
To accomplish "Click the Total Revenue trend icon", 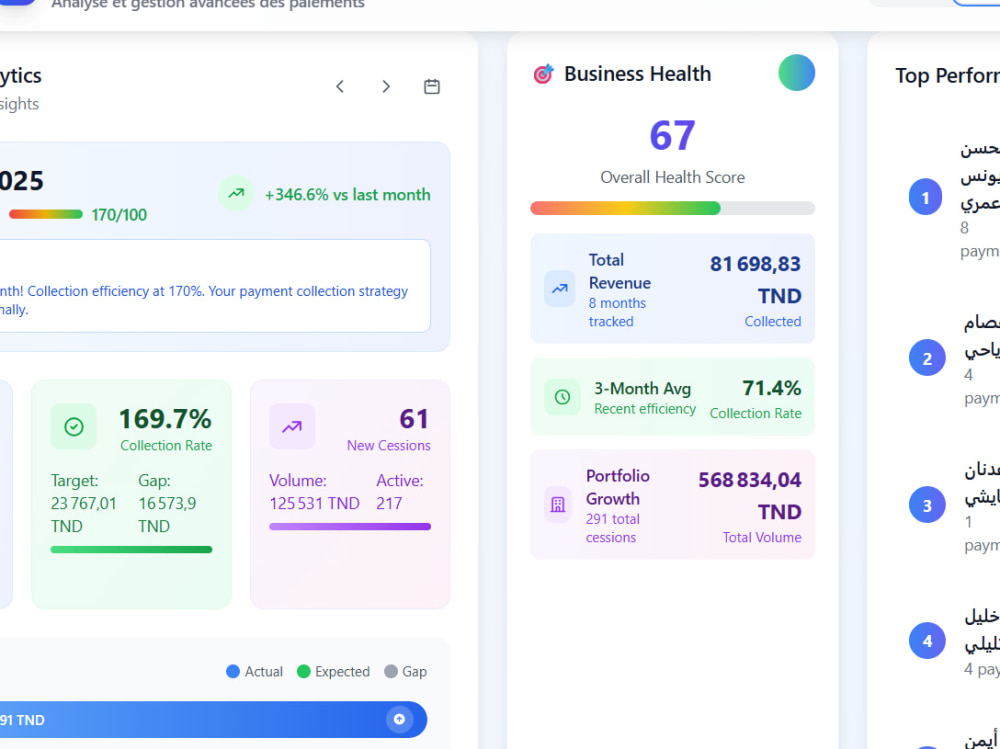I will click(559, 289).
